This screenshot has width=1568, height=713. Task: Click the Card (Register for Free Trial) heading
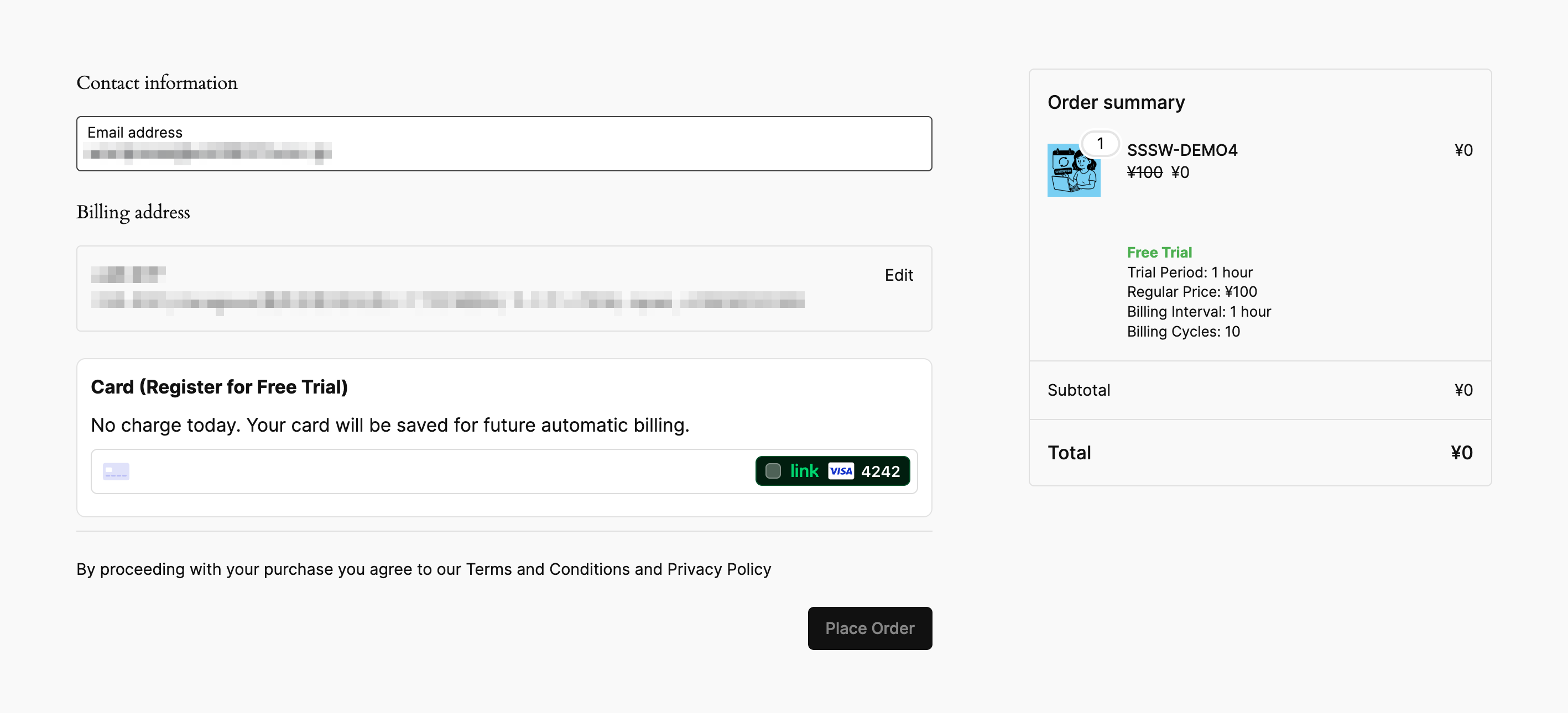pyautogui.click(x=219, y=387)
